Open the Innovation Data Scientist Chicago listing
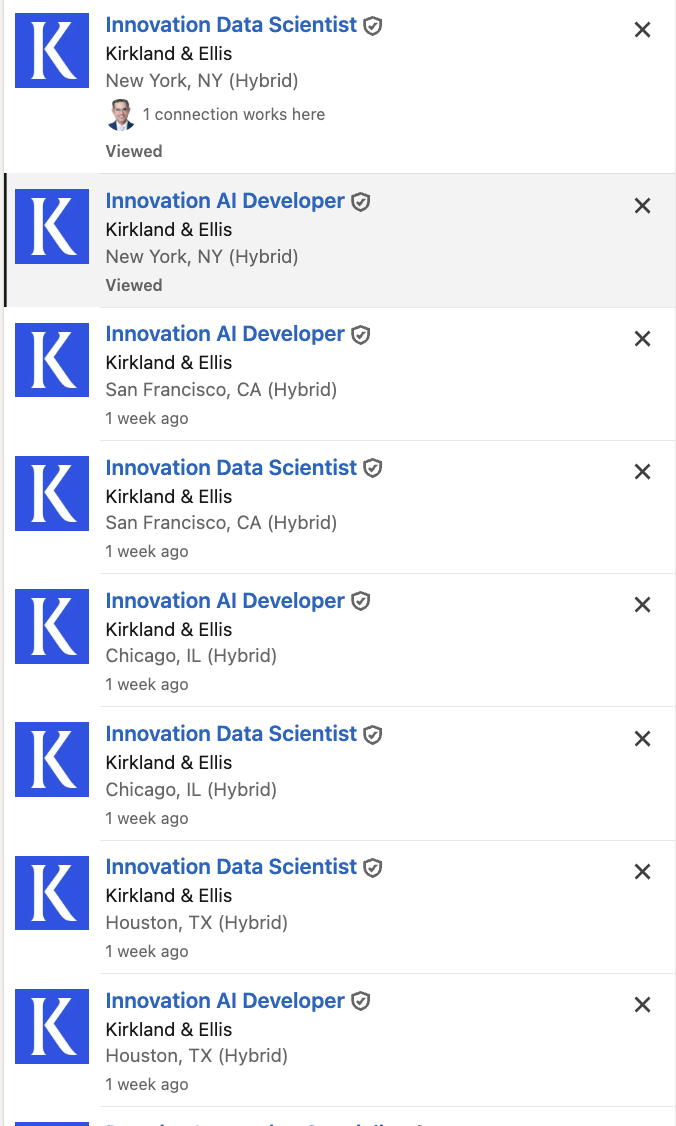676x1126 pixels. [x=231, y=733]
